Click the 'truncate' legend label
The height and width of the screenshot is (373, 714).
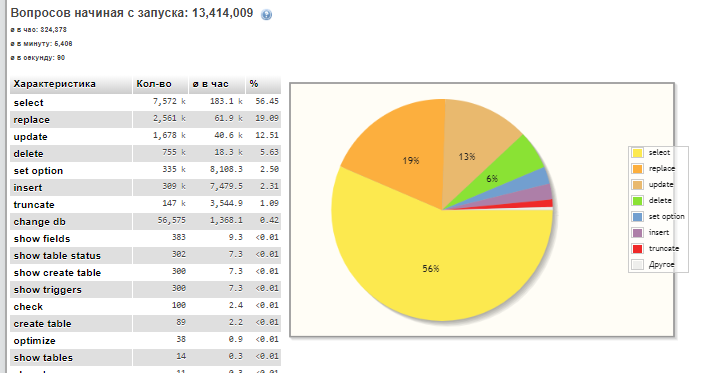(x=664, y=249)
